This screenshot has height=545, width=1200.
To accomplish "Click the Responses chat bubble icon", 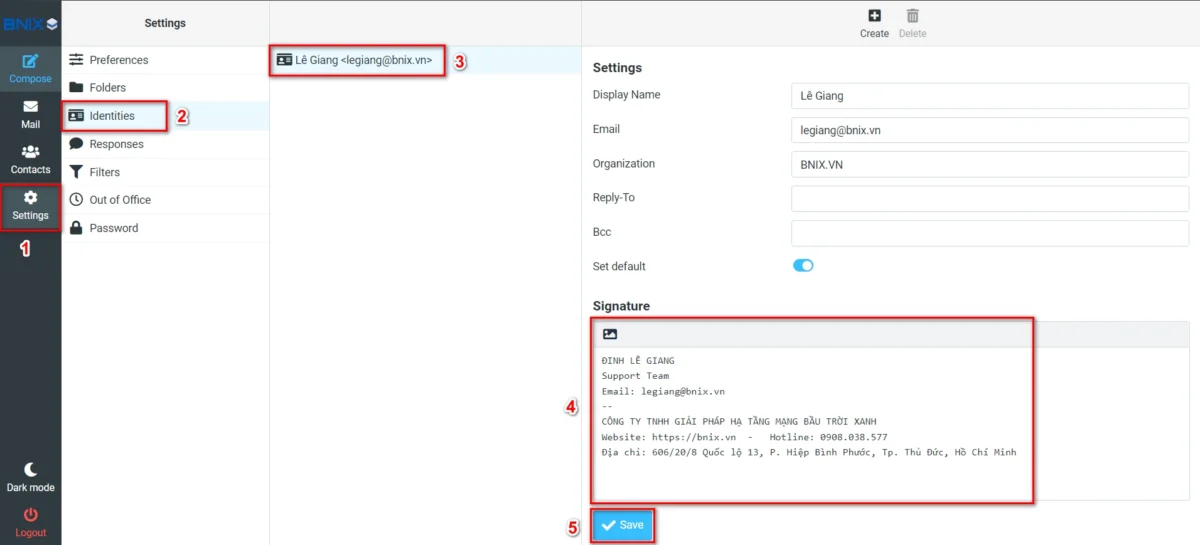I will 76,144.
